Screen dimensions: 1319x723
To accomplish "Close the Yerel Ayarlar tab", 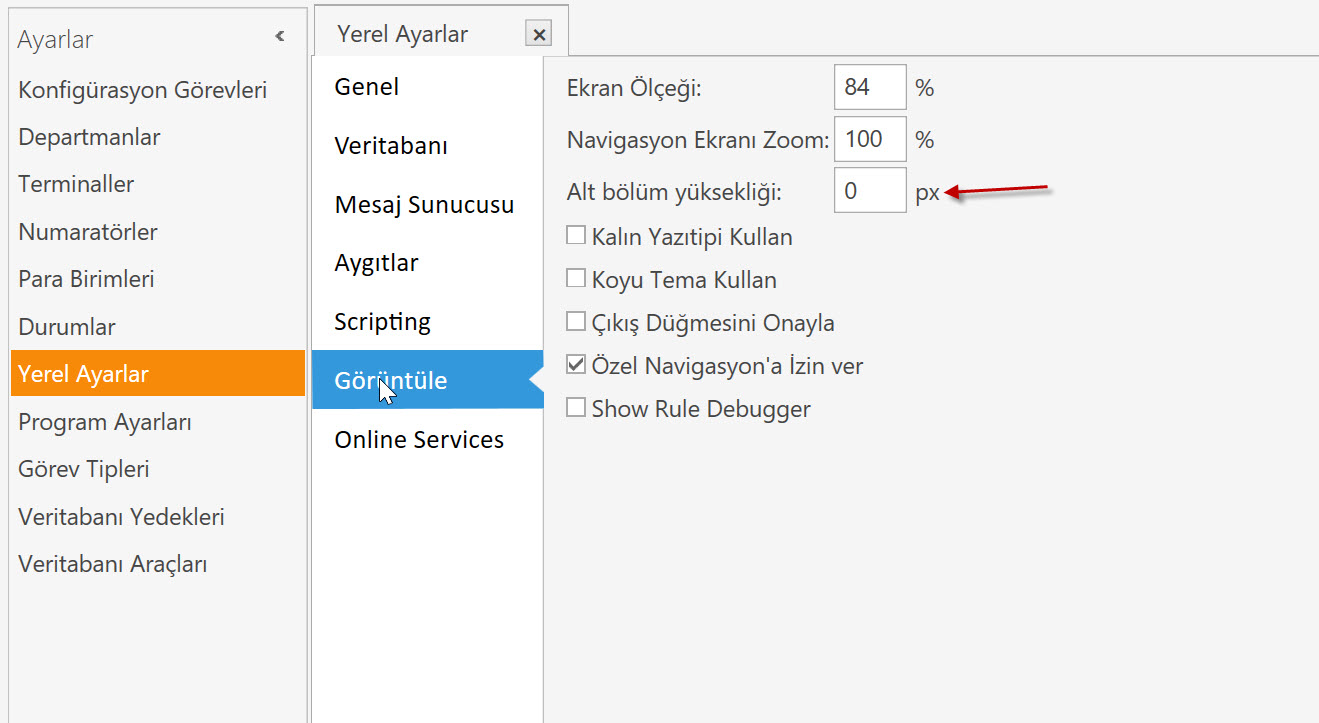I will (x=539, y=35).
